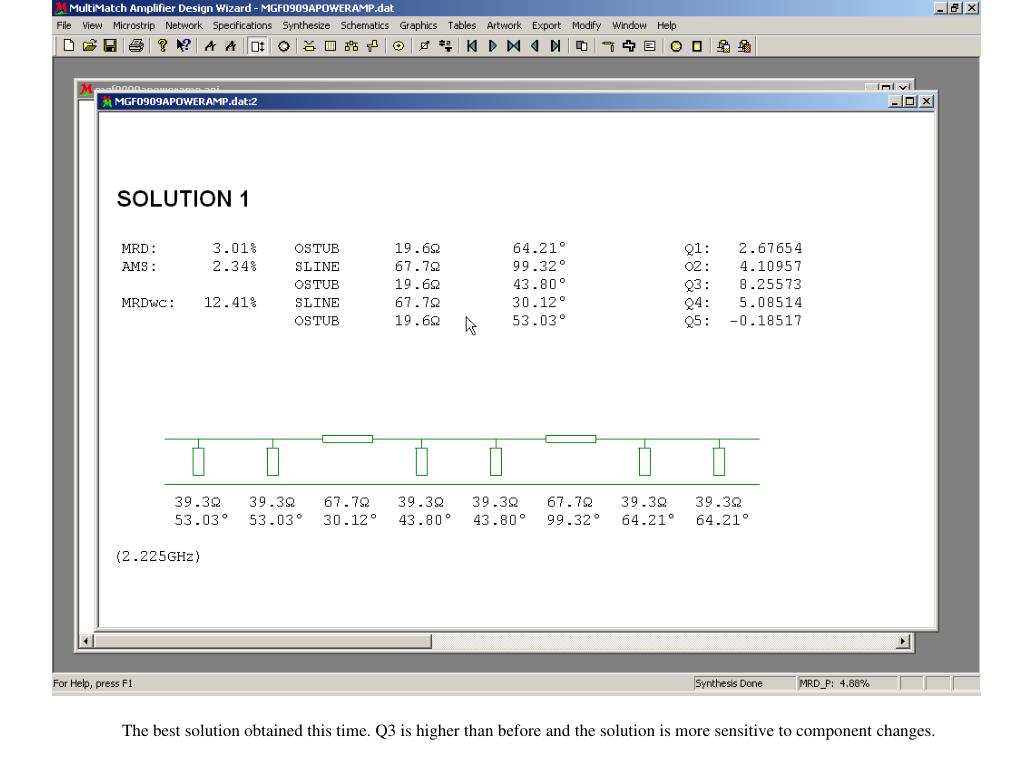Click the yellow table grid toolbar icon
Image resolution: width=1024 pixels, height=768 pixels.
click(x=330, y=46)
